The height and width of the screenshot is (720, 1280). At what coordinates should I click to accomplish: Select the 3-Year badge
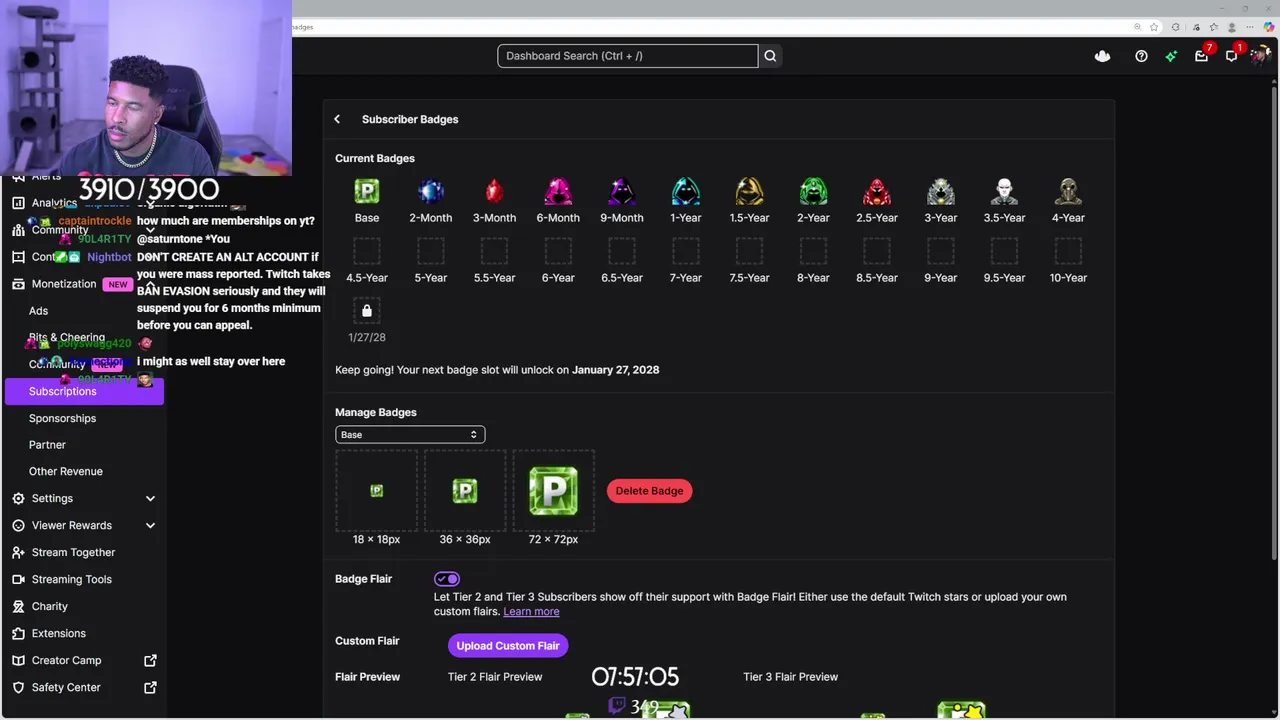(x=941, y=191)
